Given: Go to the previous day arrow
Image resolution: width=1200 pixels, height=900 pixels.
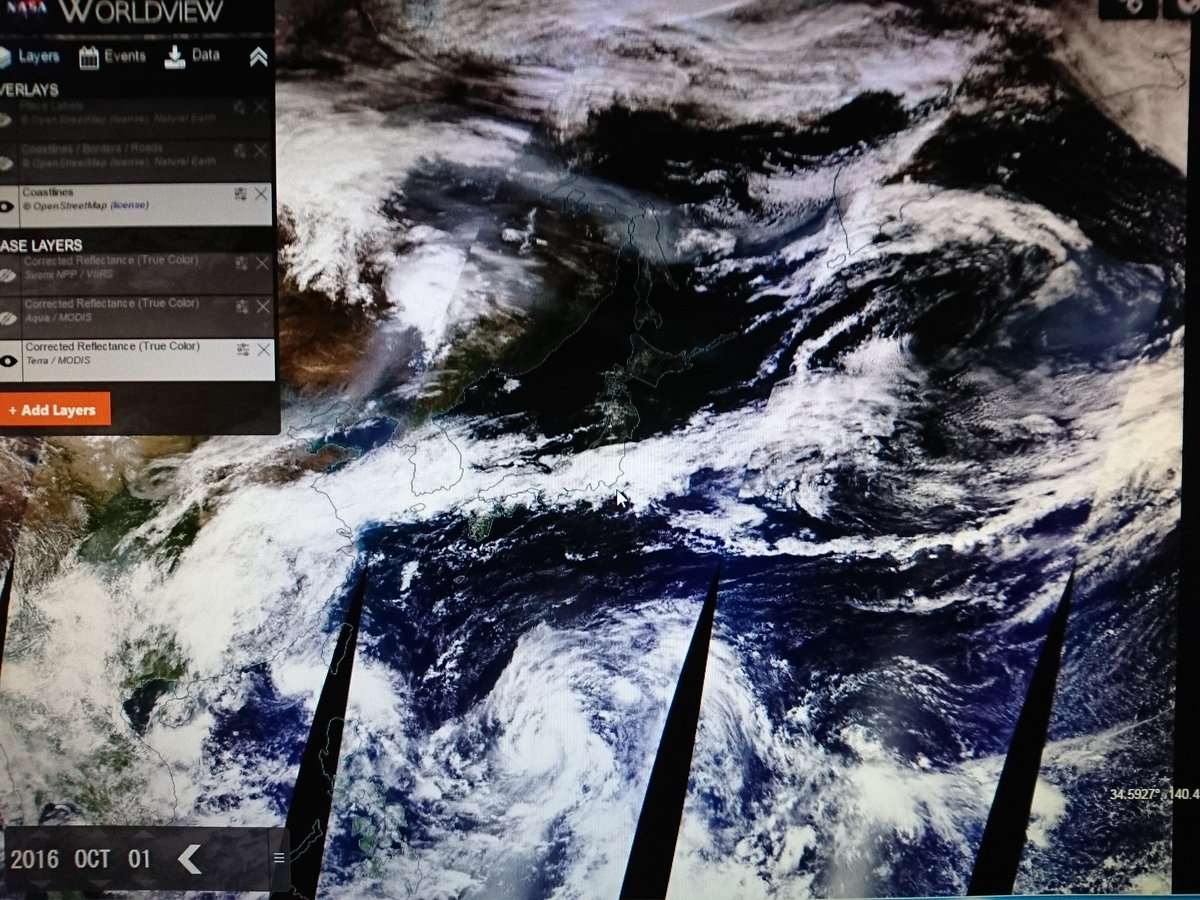Looking at the screenshot, I should click(x=190, y=858).
